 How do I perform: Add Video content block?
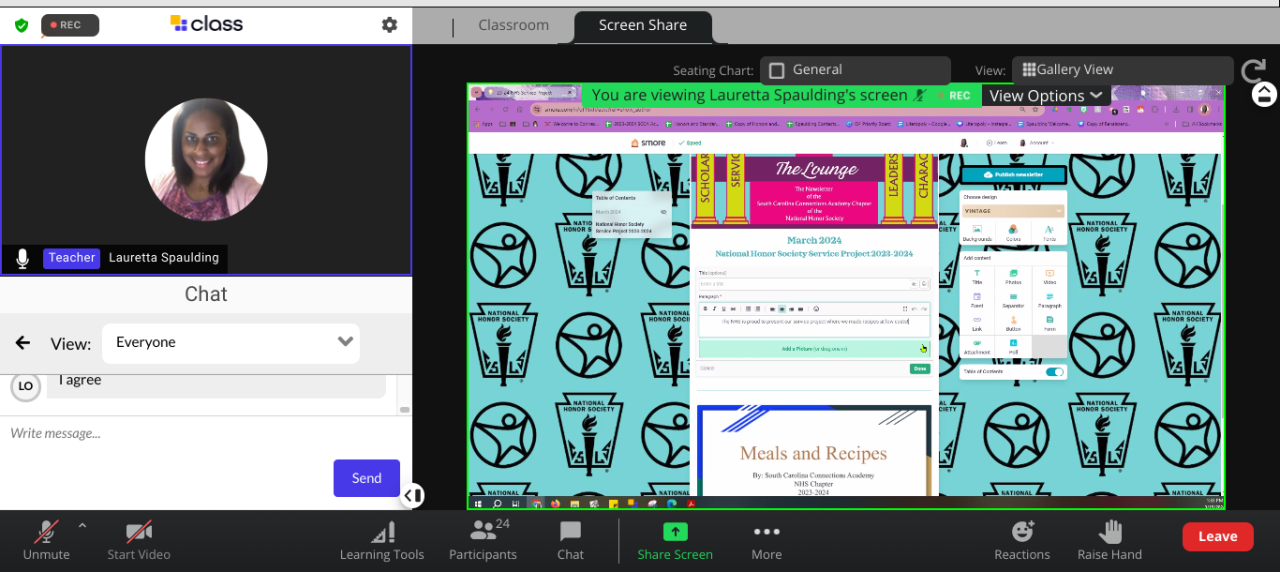coord(1049,277)
